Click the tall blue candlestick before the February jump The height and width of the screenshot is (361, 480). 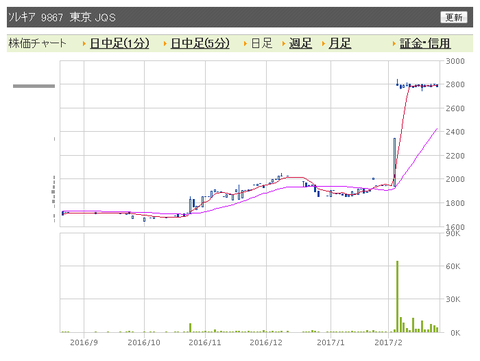point(395,162)
